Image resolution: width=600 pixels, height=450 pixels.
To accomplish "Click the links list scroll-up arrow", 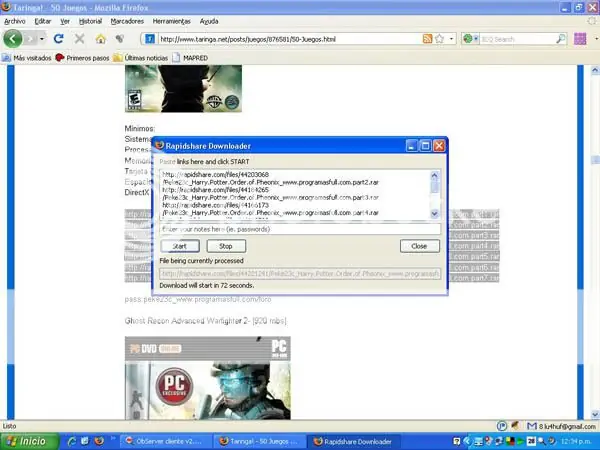I will 435,176.
